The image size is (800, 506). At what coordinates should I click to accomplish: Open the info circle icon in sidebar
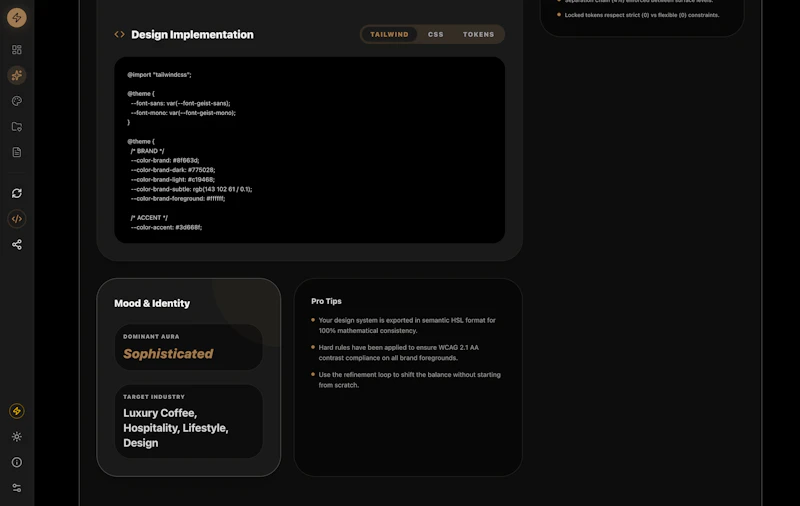point(17,462)
